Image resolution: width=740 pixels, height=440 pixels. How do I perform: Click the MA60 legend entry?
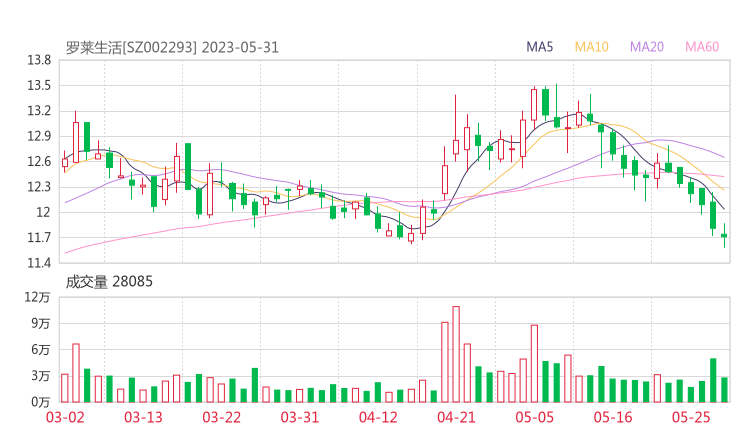701,47
